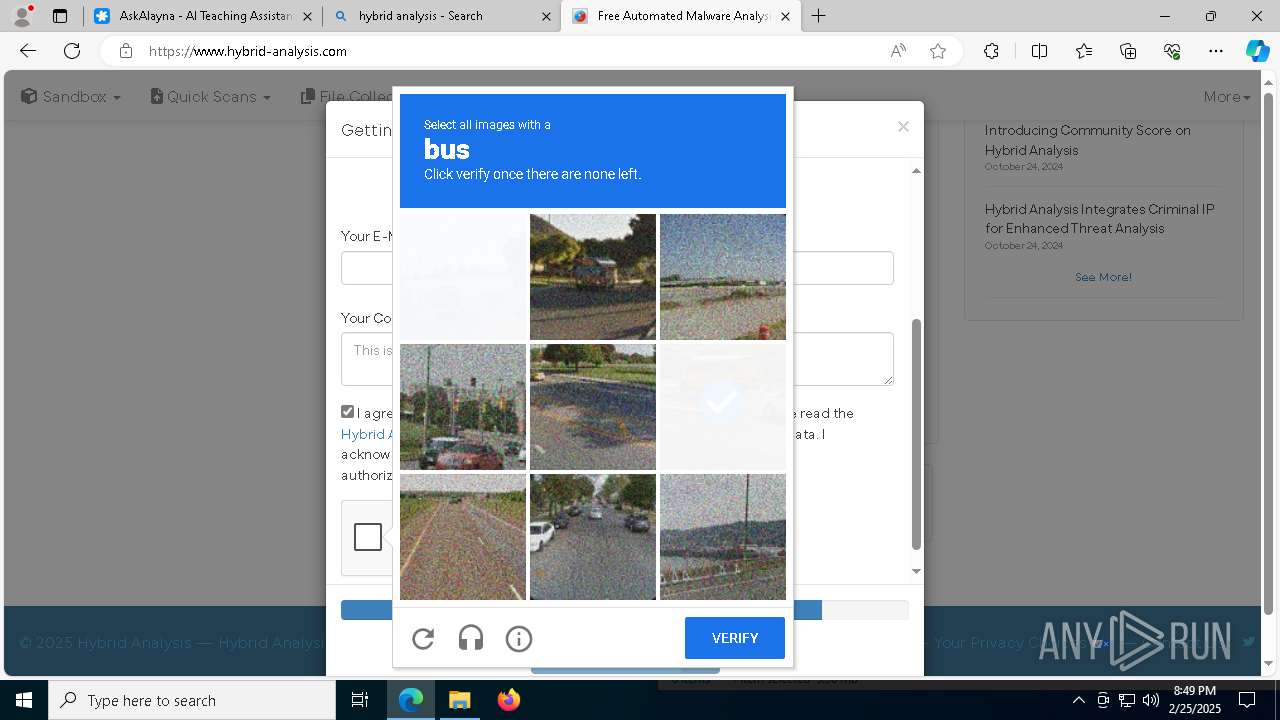Open the File Collections menu

pos(346,96)
